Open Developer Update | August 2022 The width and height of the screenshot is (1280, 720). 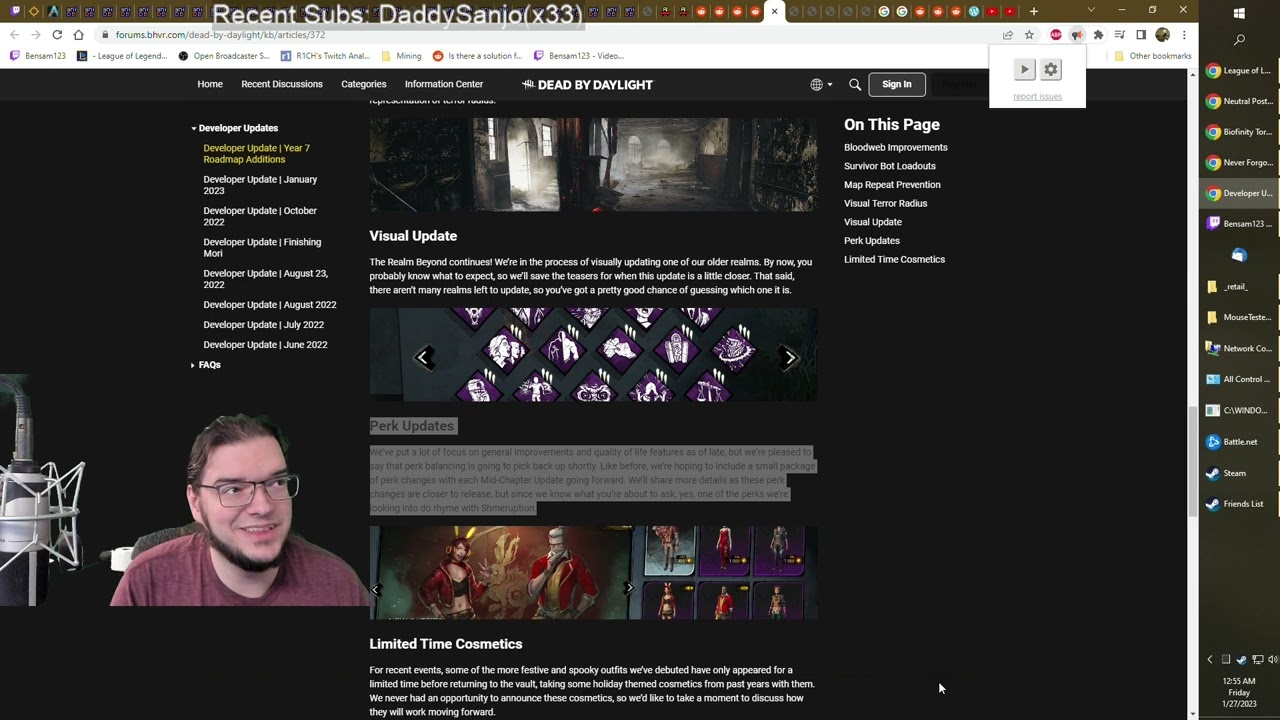coord(270,305)
